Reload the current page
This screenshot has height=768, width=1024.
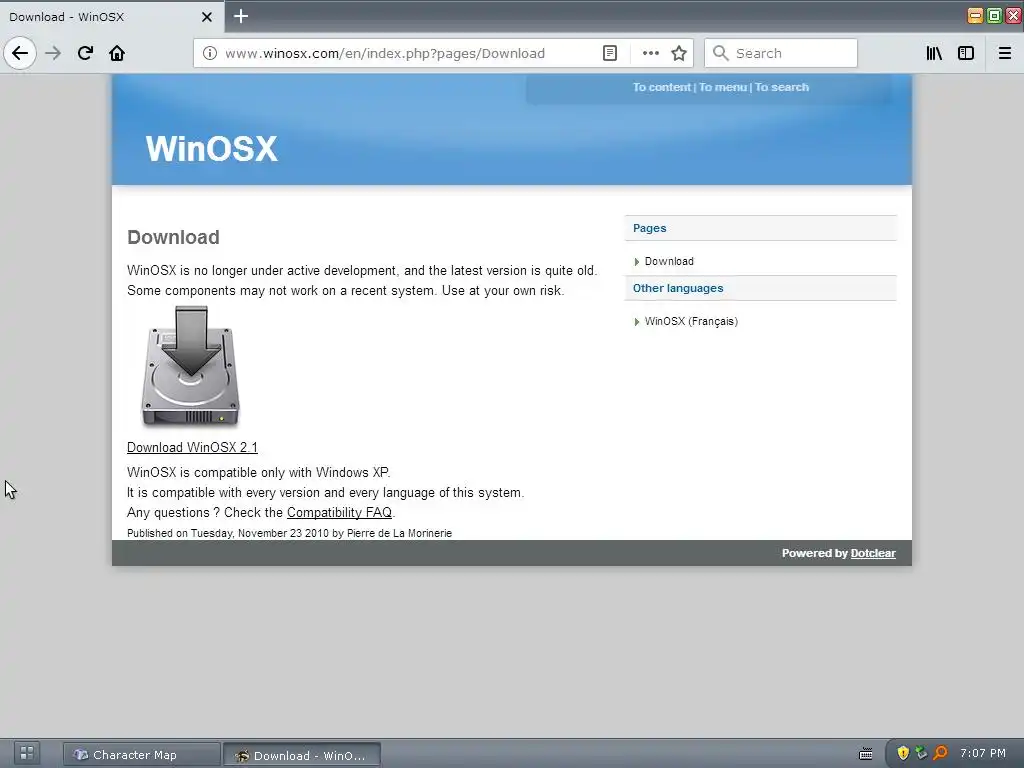pyautogui.click(x=85, y=53)
